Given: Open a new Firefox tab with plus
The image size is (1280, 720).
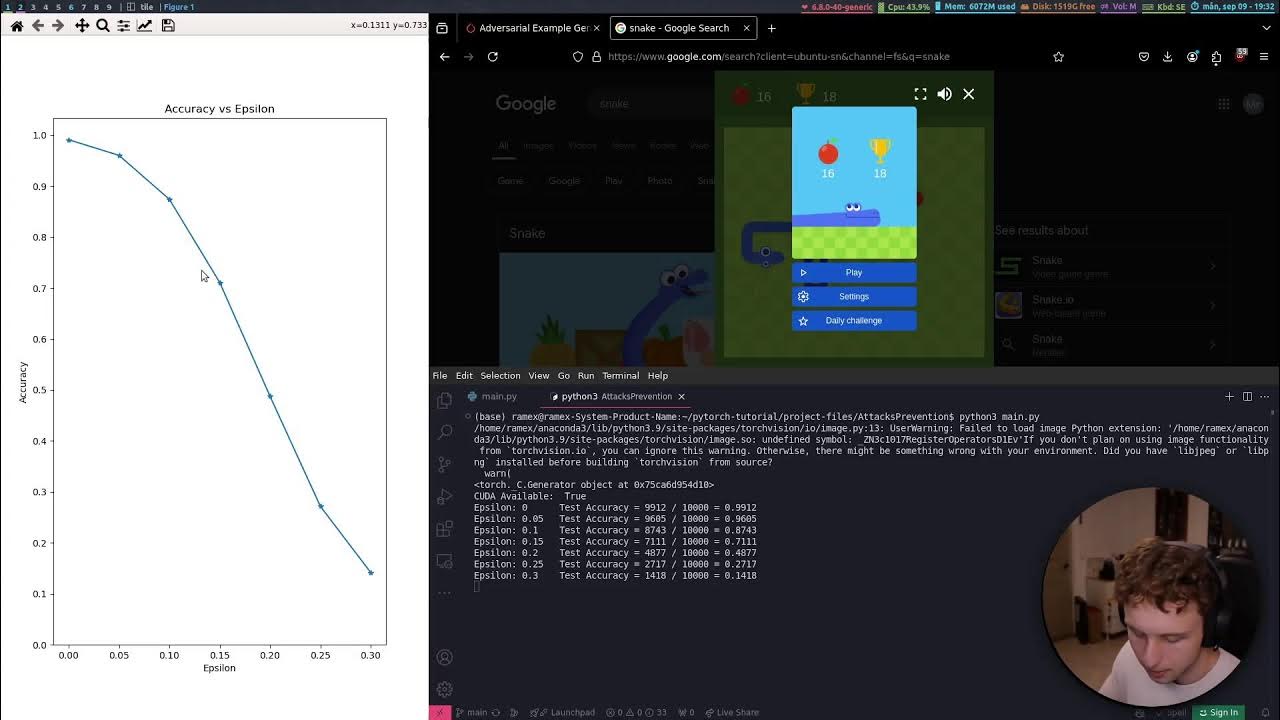Looking at the screenshot, I should coord(771,28).
